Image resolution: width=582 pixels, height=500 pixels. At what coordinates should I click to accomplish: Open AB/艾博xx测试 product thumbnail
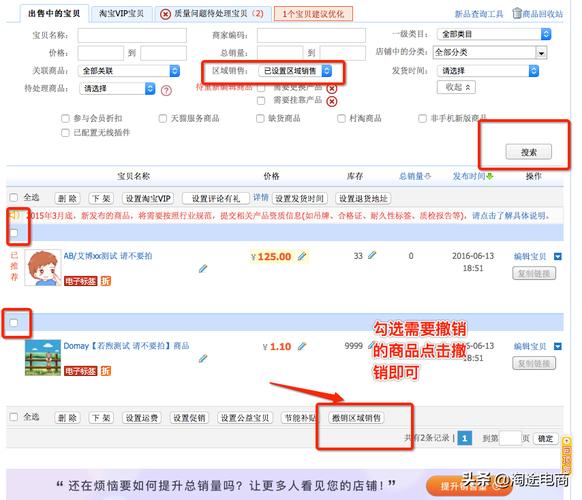pos(43,267)
